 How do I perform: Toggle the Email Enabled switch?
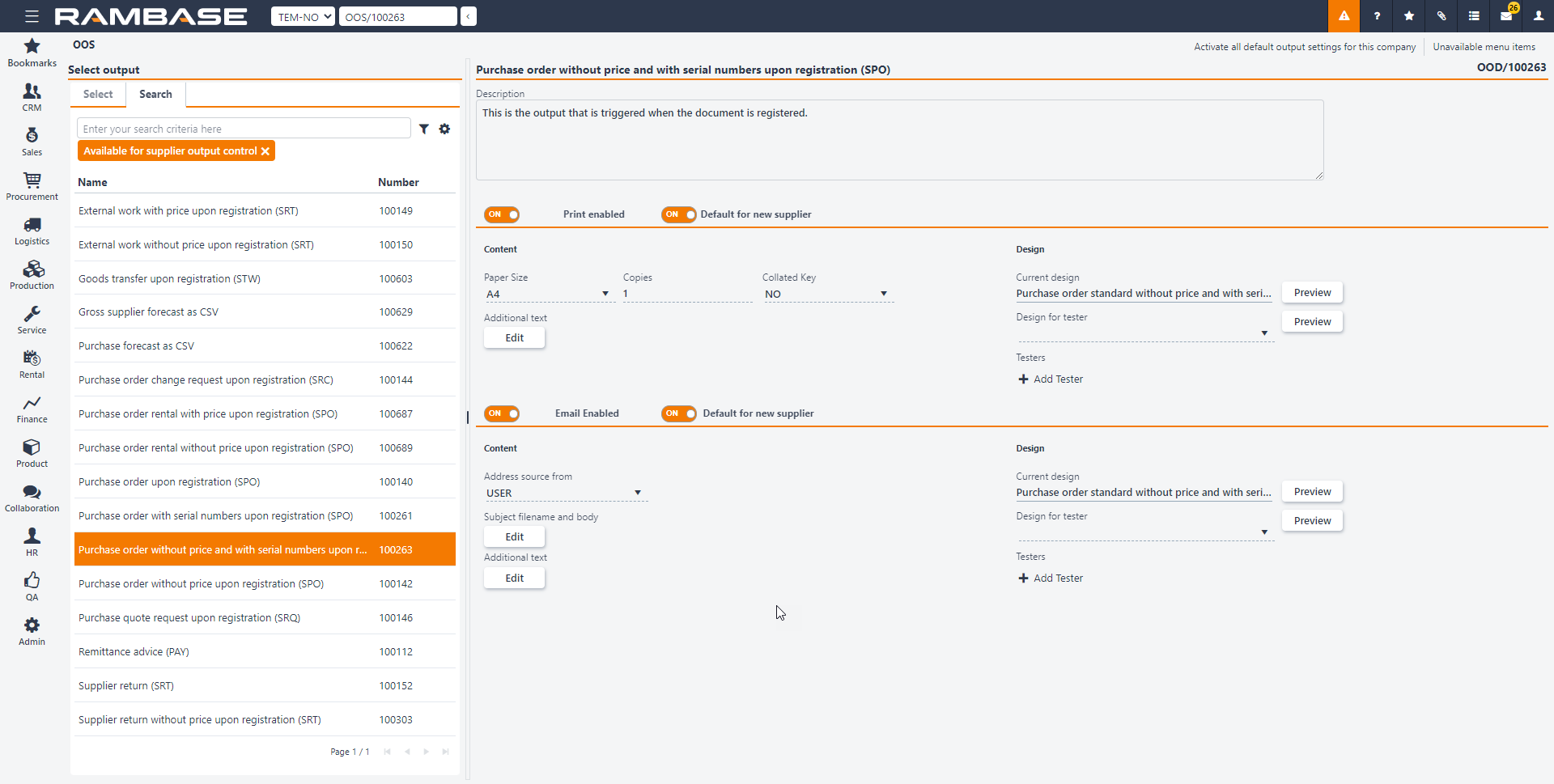(x=502, y=413)
